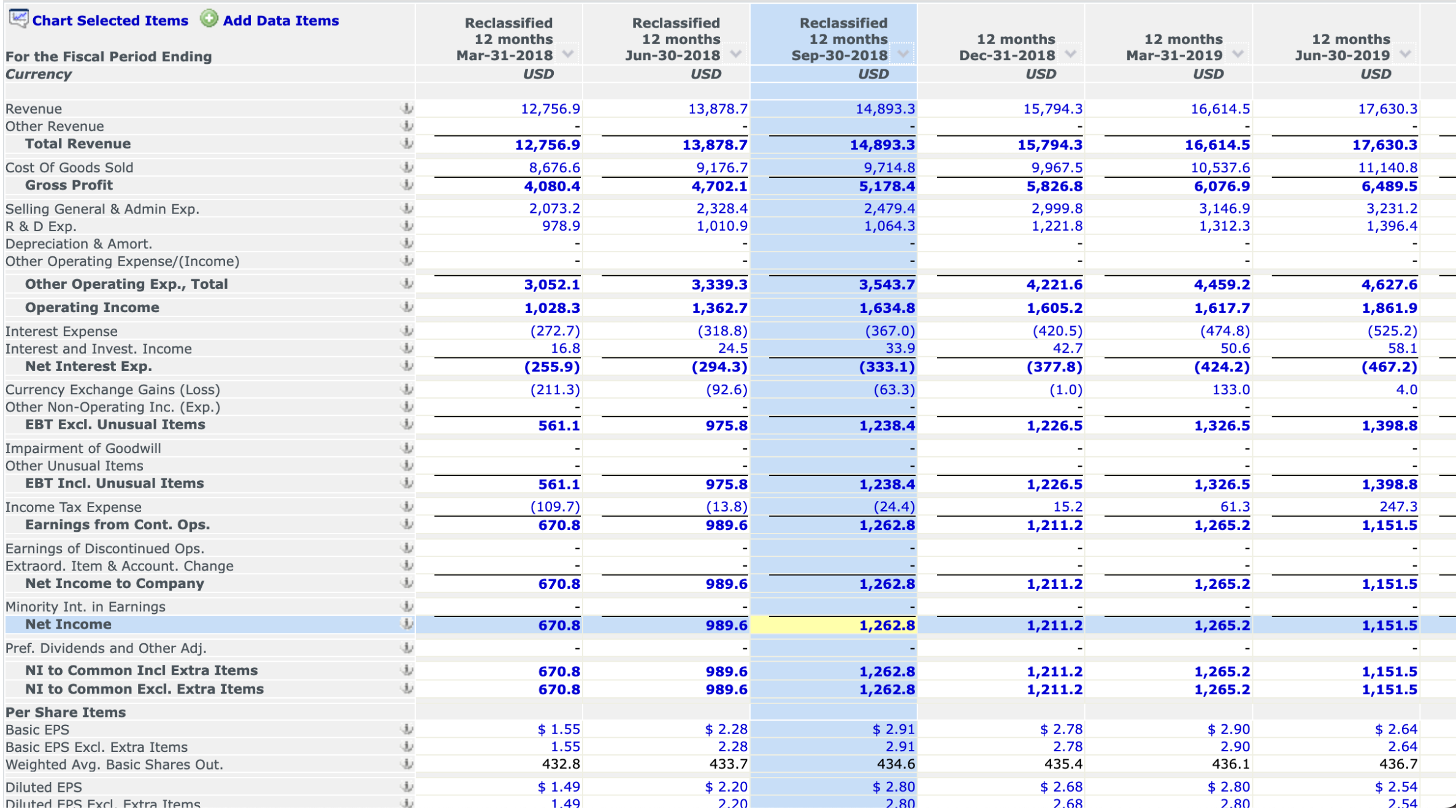Click the chart icon in the EBT Incl. Unusual Items row
The height and width of the screenshot is (812, 1456).
[406, 483]
